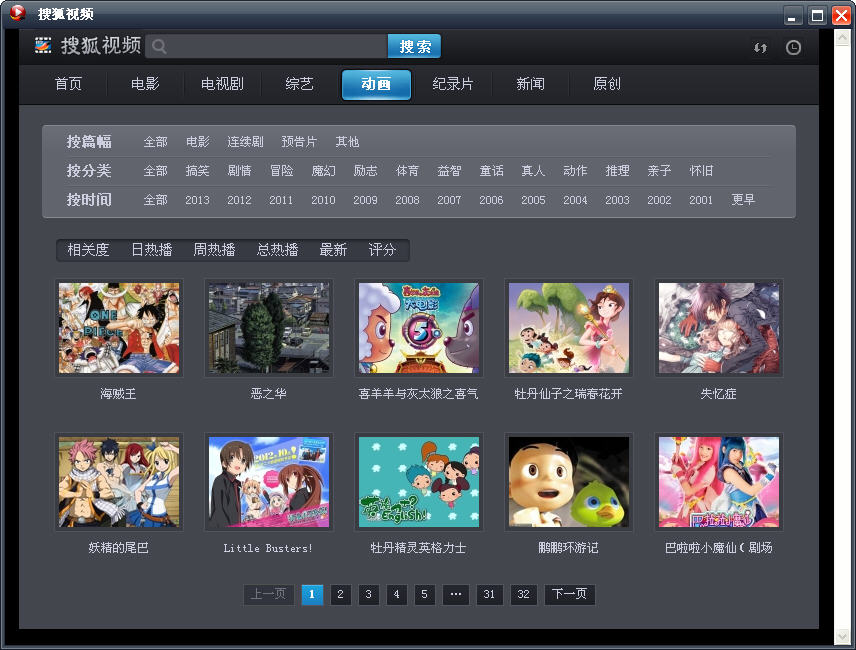This screenshot has width=856, height=650.
Task: Switch to the 新闻 news tab
Action: pos(531,84)
